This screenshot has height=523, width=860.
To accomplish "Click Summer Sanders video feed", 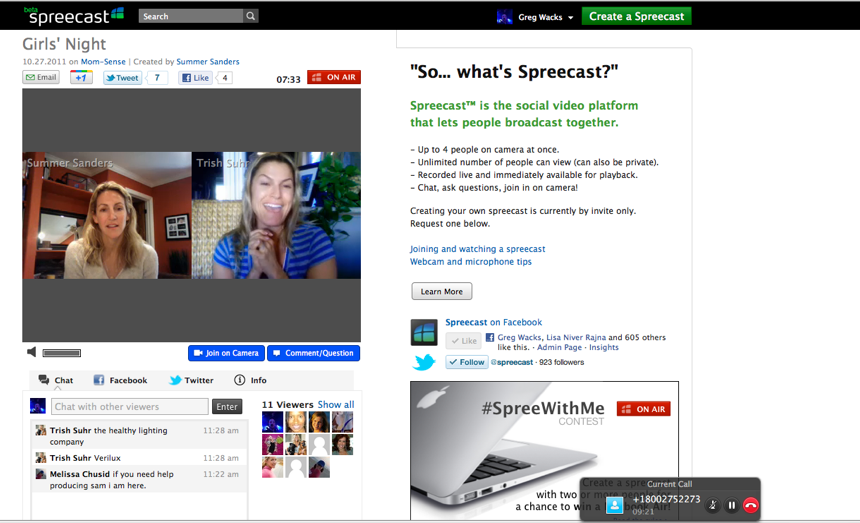I will coord(107,215).
